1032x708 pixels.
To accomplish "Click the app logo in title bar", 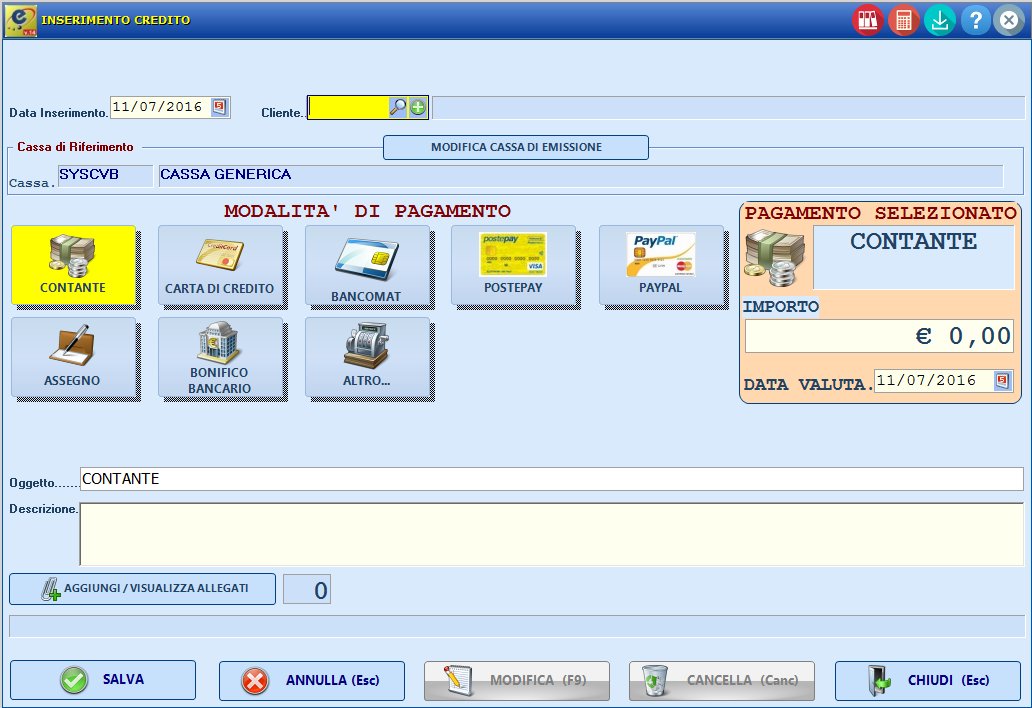I will click(x=21, y=20).
